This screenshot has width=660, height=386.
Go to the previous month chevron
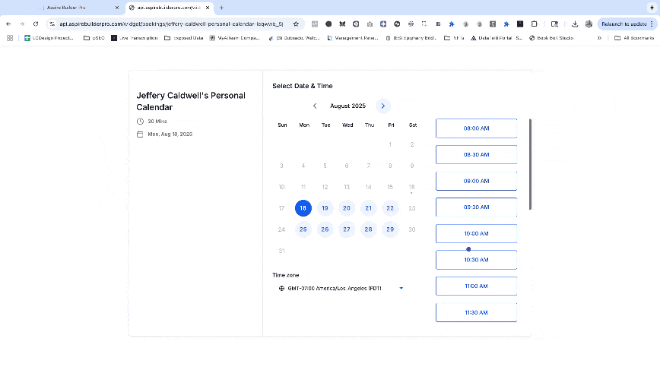314,106
